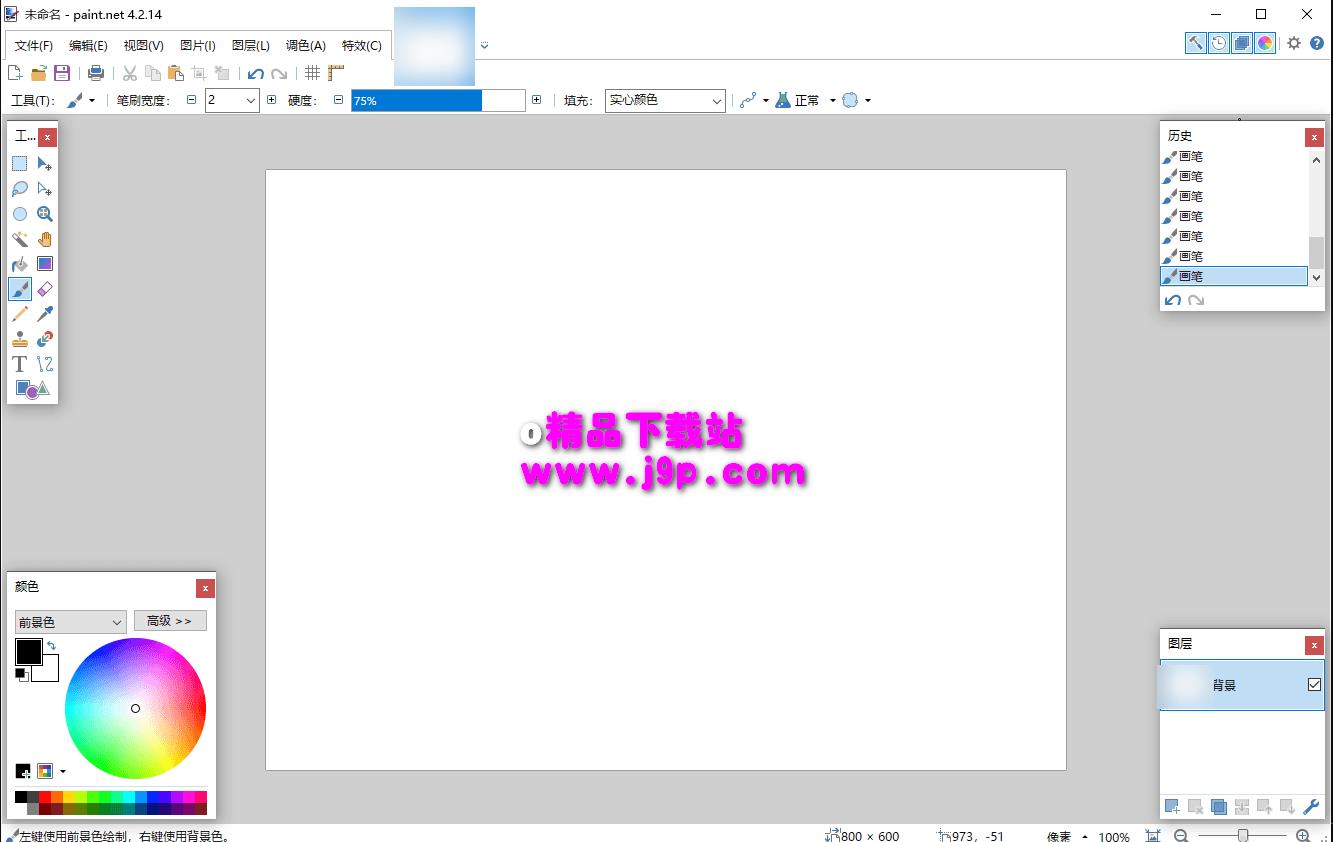
Task: Open the 工具(T) tool chooser dropdown
Action: tap(80, 100)
